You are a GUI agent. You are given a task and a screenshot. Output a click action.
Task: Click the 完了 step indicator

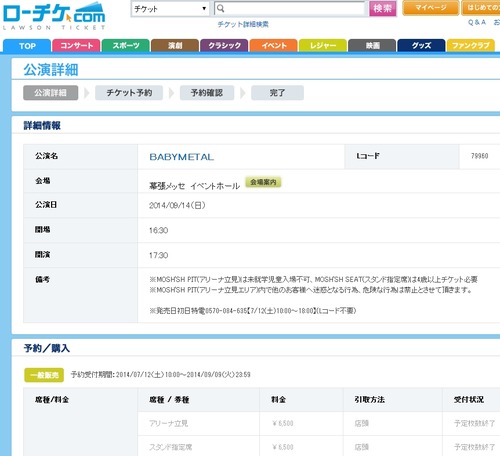[x=277, y=93]
